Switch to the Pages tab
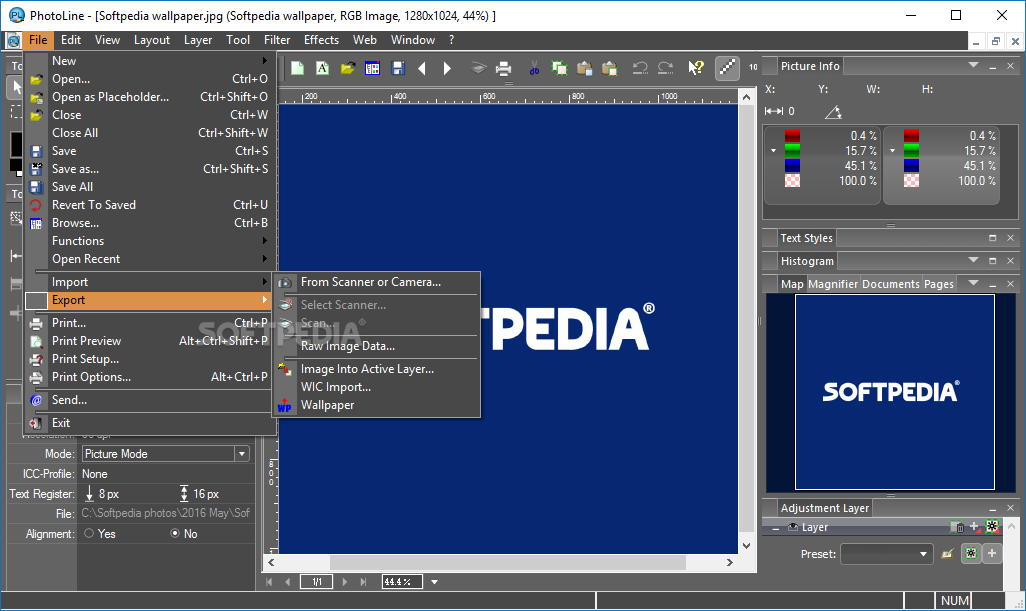Screen dimensions: 1026x611 click(x=938, y=284)
